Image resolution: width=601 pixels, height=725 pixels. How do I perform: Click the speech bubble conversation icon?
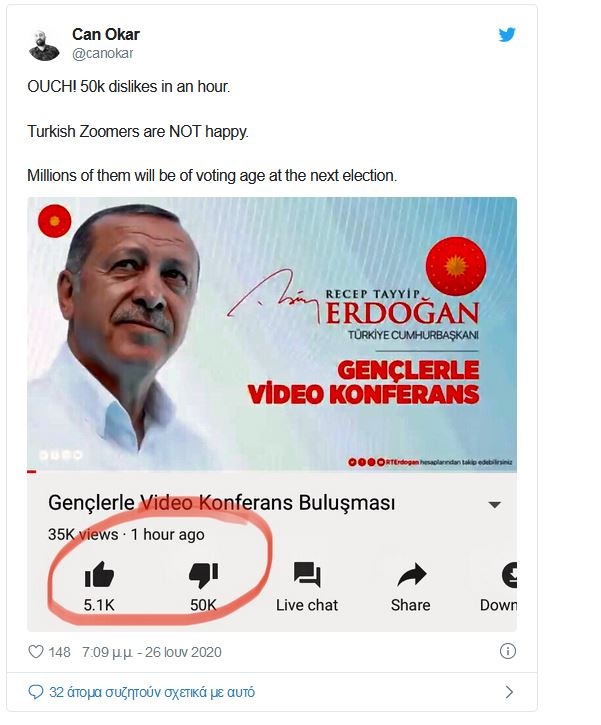[x=36, y=692]
